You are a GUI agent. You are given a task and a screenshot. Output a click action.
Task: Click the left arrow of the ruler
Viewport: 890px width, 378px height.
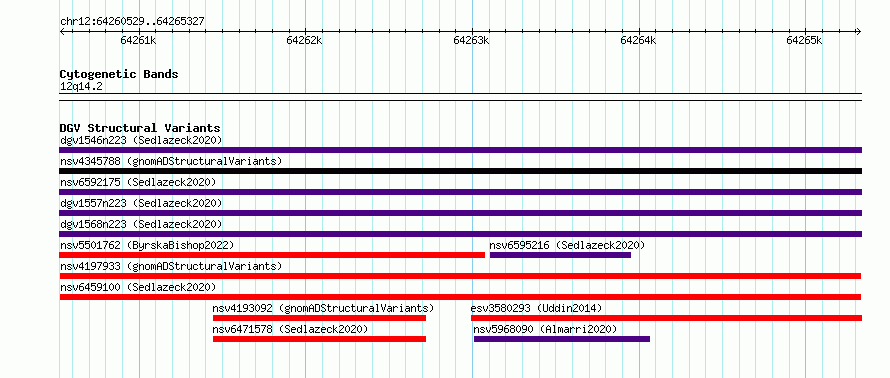tap(62, 31)
